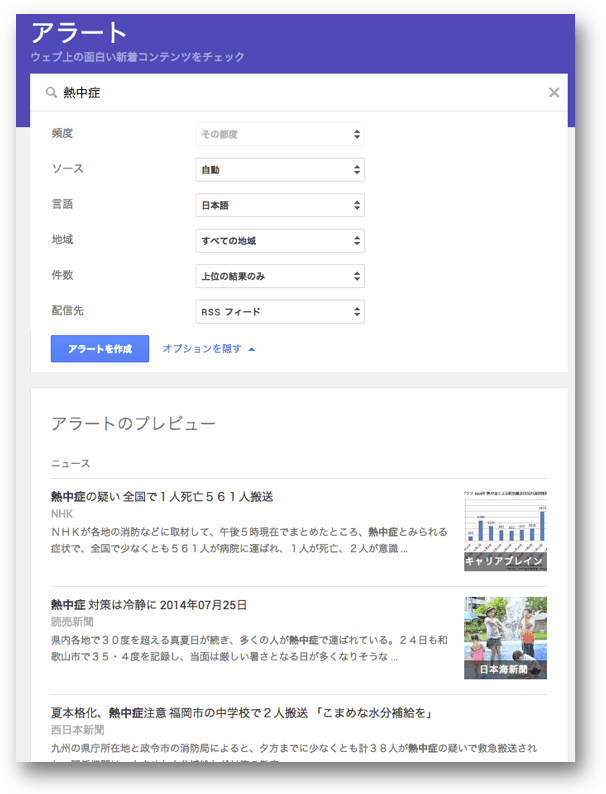Click the ニュース section heading

70,463
